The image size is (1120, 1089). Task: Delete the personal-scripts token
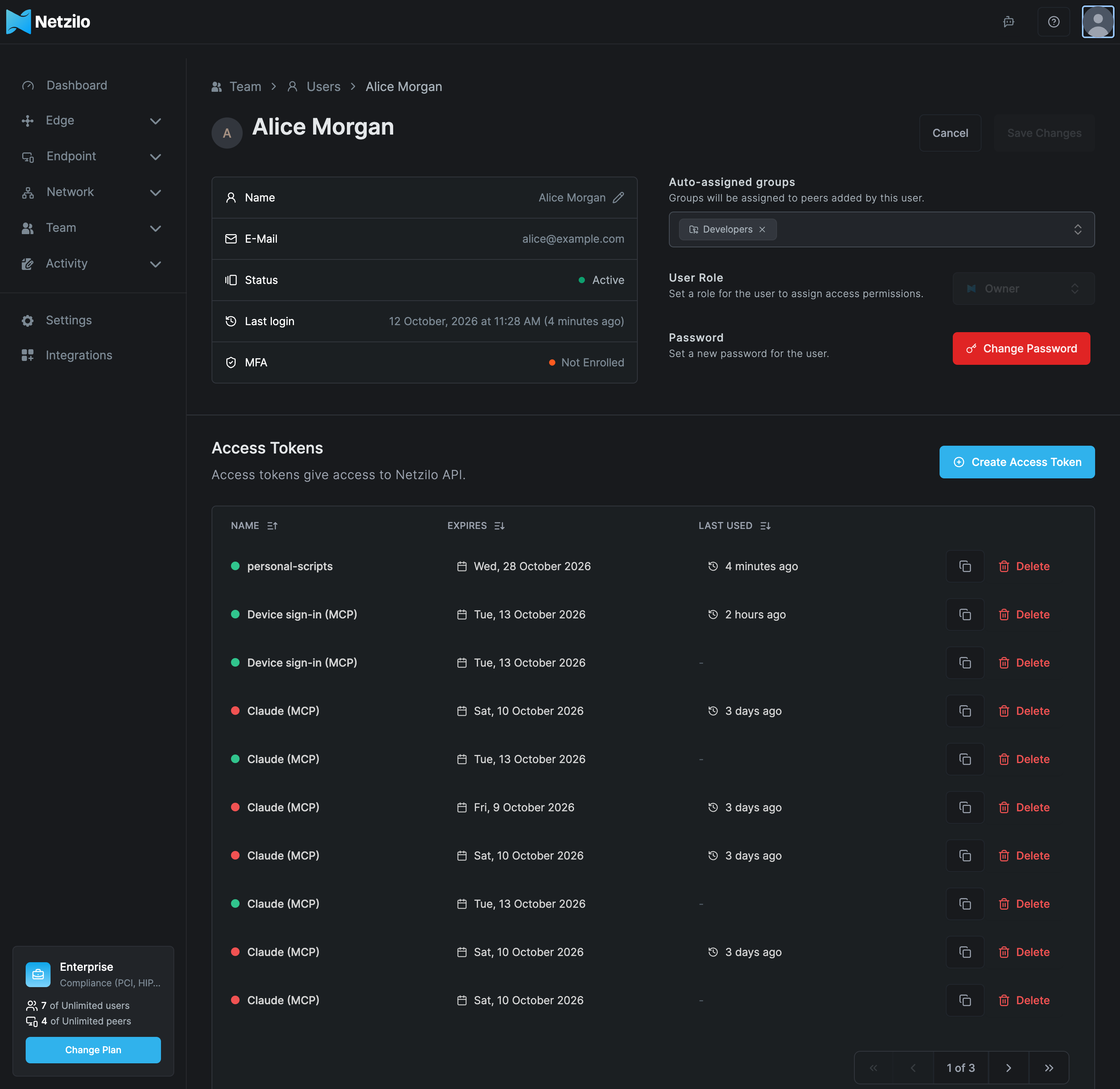(1024, 566)
